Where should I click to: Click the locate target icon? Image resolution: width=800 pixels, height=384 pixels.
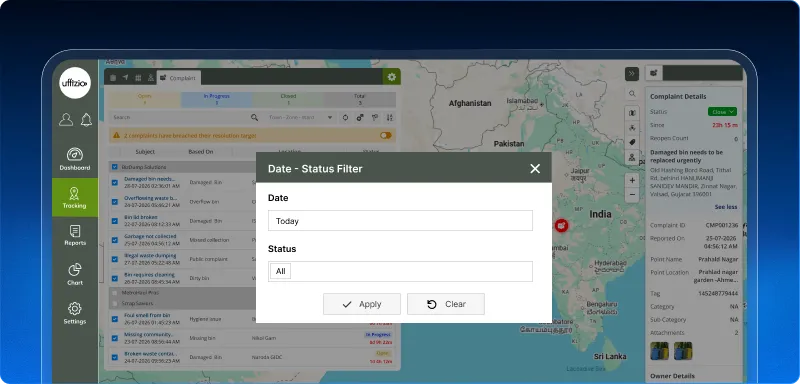(345, 118)
